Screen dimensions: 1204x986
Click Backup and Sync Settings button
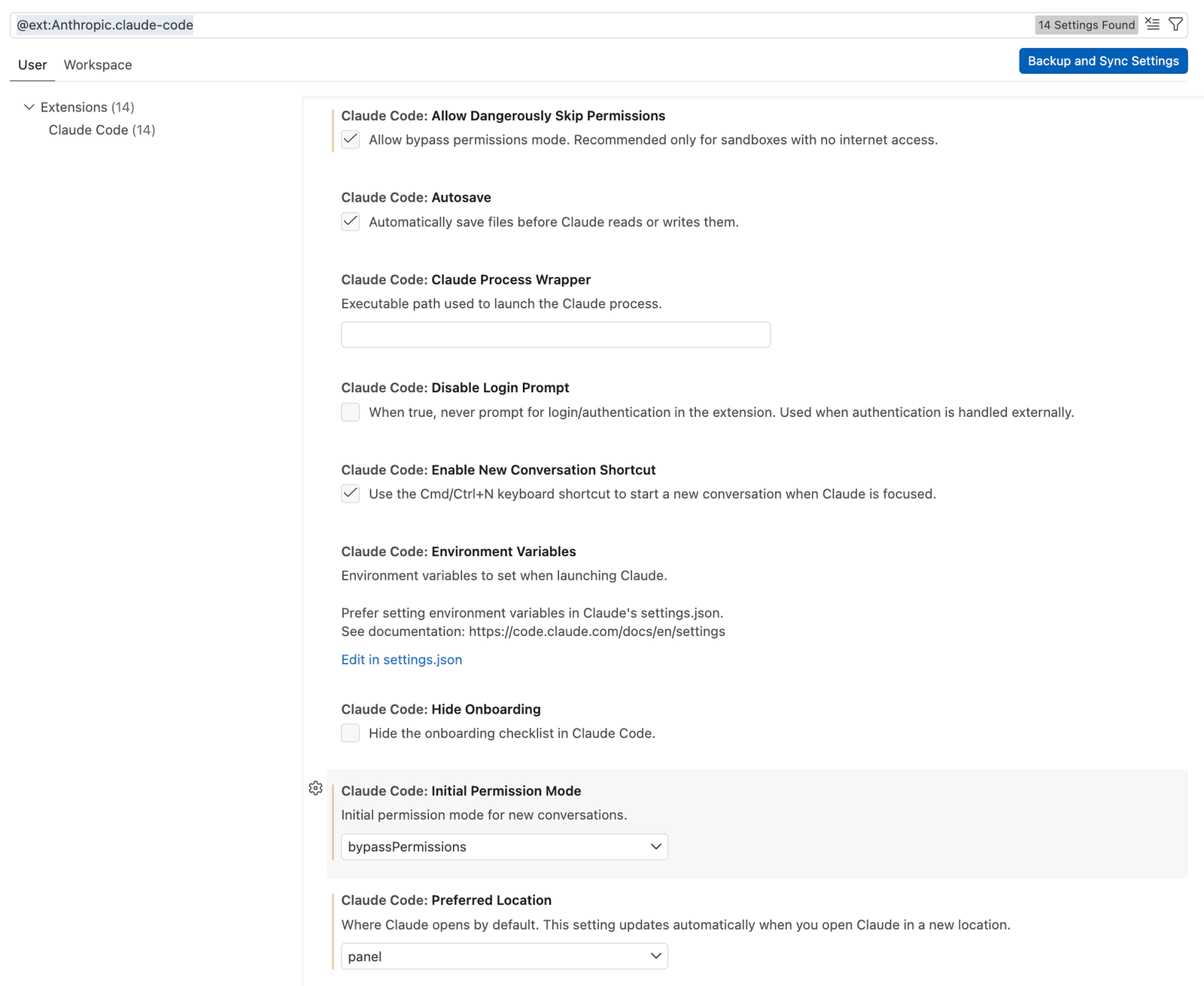(1102, 61)
